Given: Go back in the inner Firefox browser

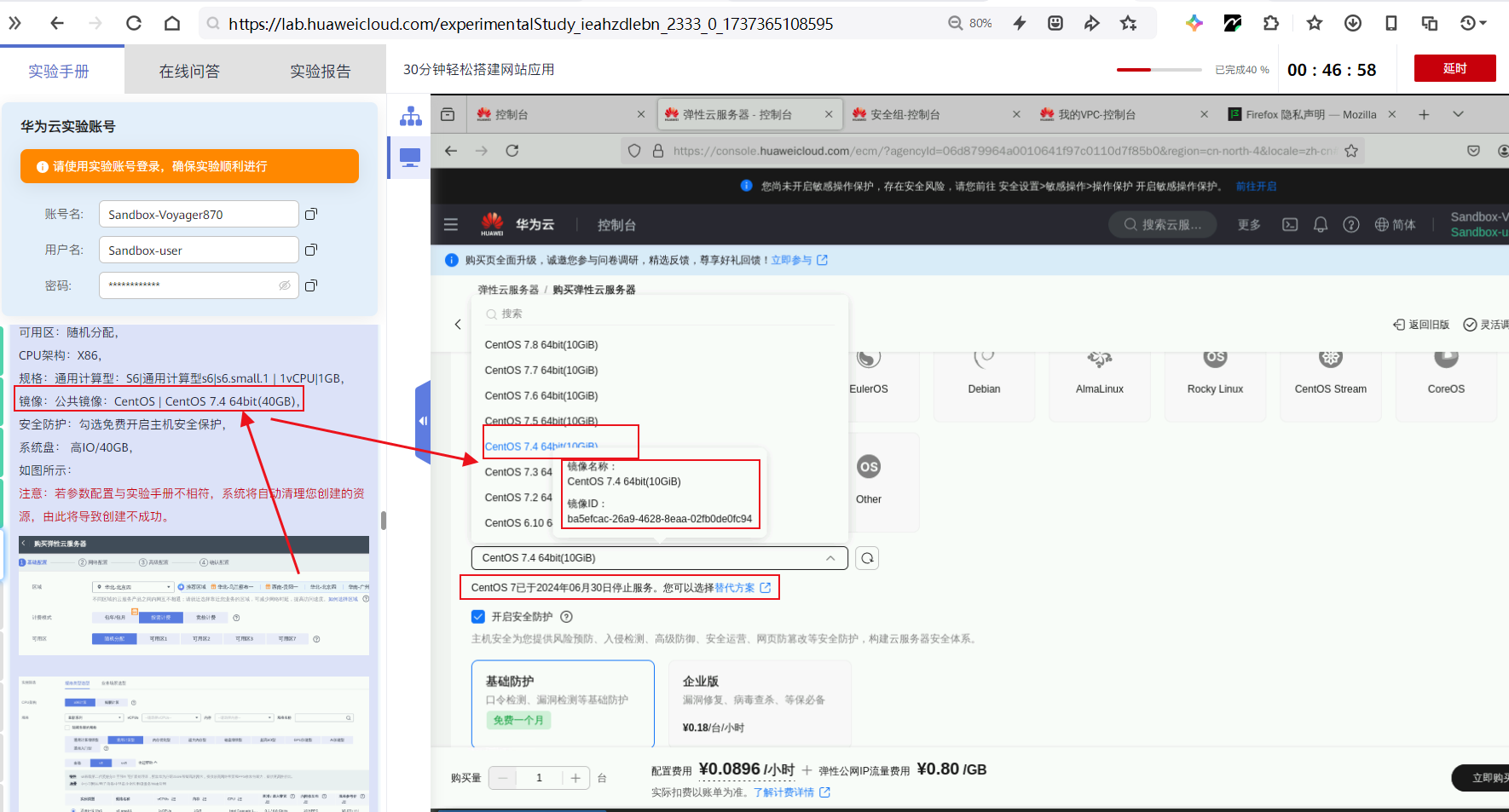Looking at the screenshot, I should coord(451,151).
